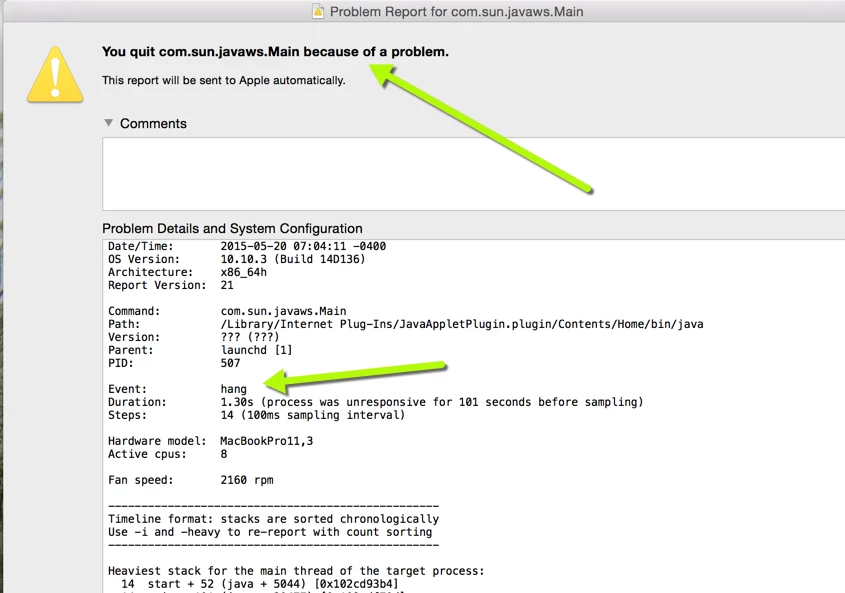This screenshot has height=593, width=845.
Task: Click the "Hardware model:" field label
Action: tap(157, 441)
